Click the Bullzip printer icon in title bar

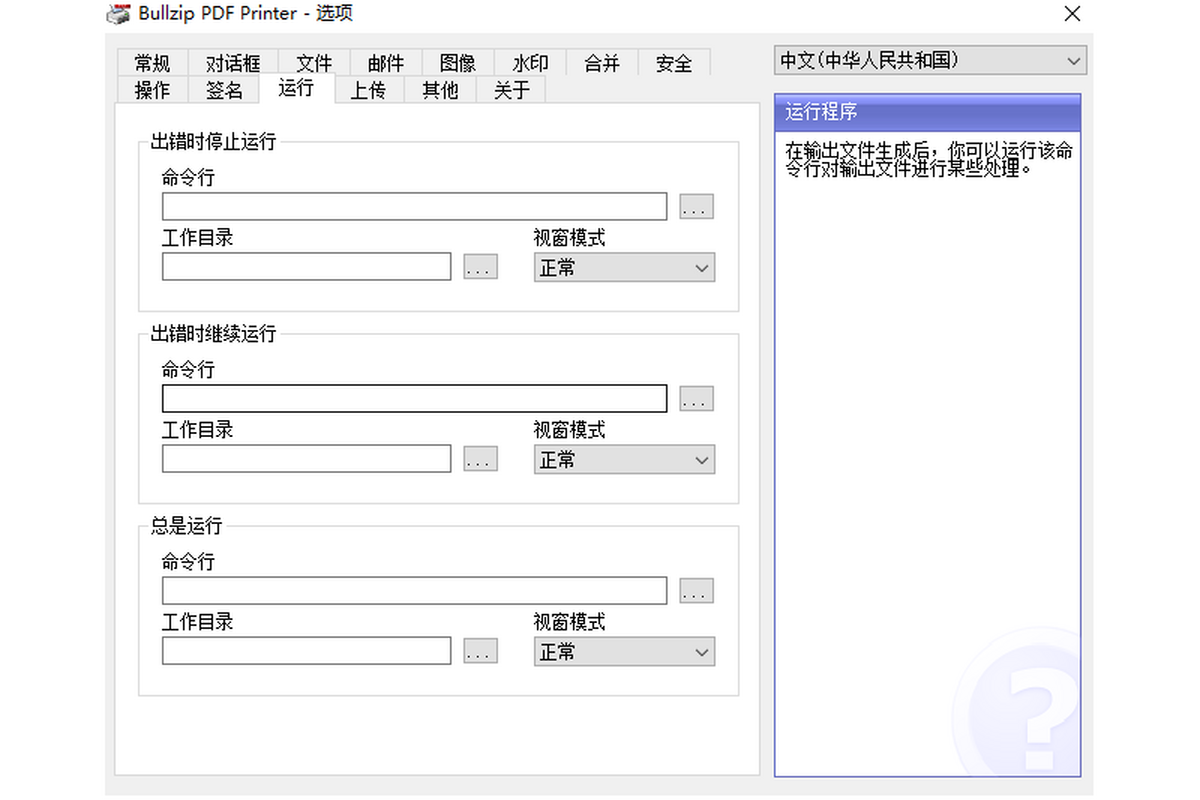pyautogui.click(x=119, y=14)
